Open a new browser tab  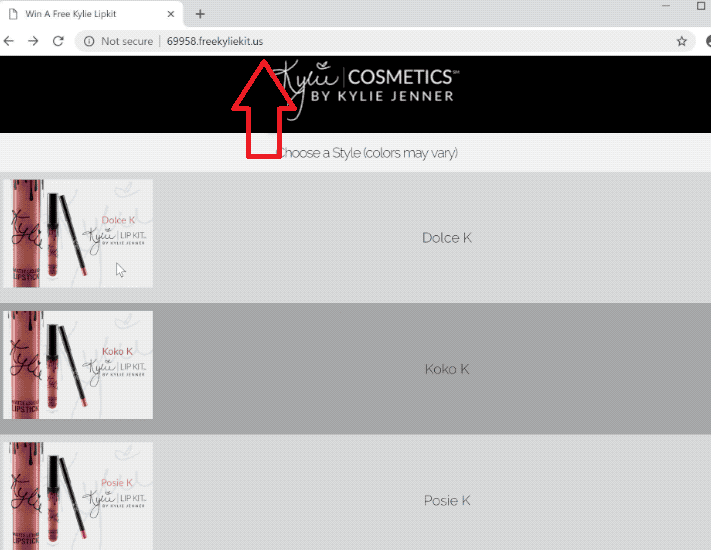coord(200,14)
